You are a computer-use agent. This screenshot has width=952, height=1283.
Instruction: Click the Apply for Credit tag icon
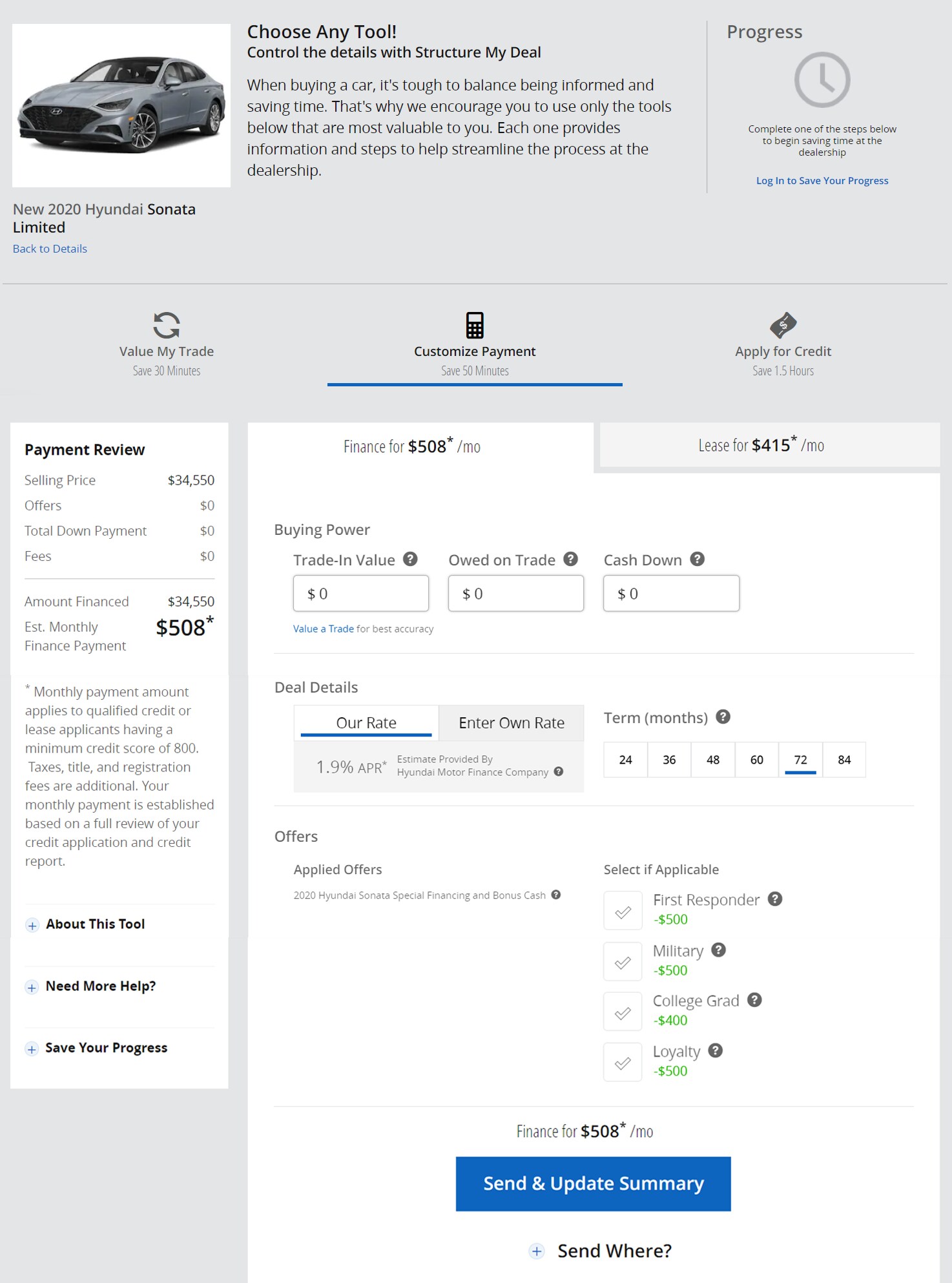[x=783, y=325]
